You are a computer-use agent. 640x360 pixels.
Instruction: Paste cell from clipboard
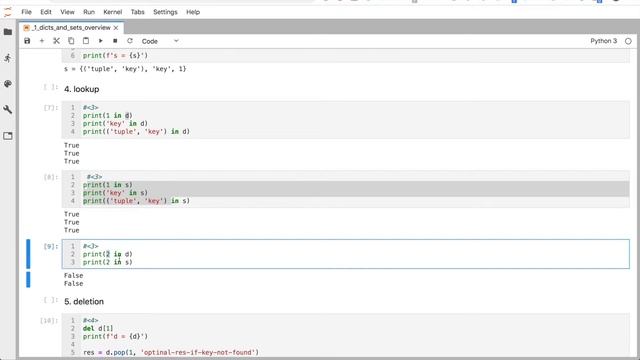(x=86, y=41)
